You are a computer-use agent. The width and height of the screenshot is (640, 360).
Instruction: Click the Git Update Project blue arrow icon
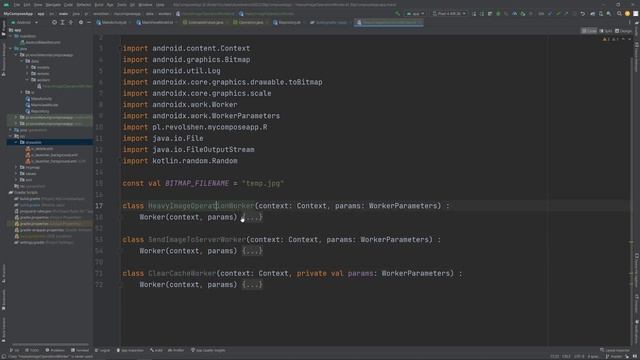[x=549, y=13]
